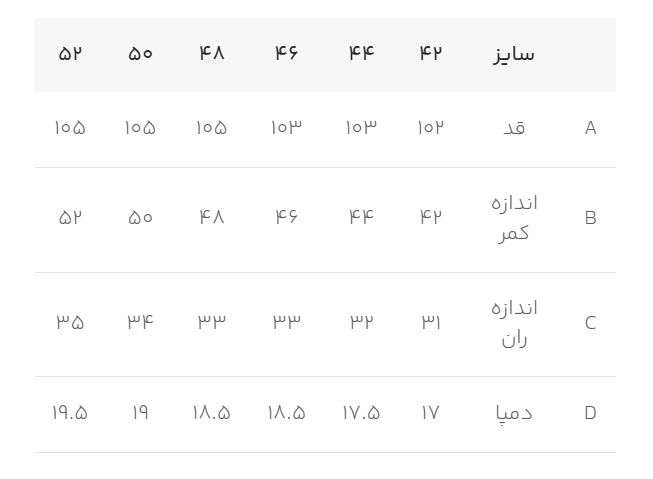Click the size ۴۸ column header
Image resolution: width=653 pixels, height=479 pixels.
click(x=211, y=54)
